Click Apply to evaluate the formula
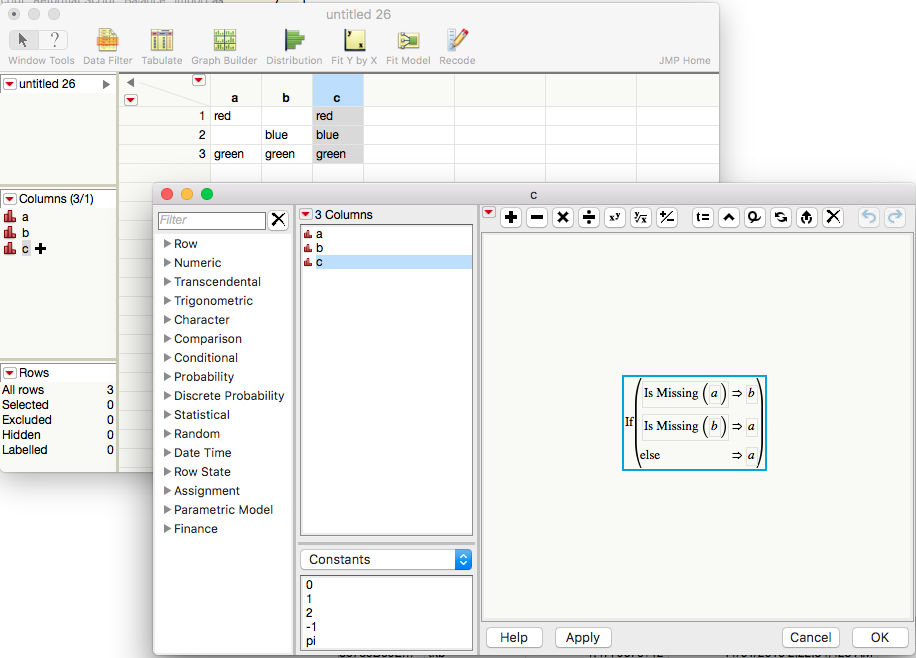This screenshot has width=916, height=658. (582, 637)
